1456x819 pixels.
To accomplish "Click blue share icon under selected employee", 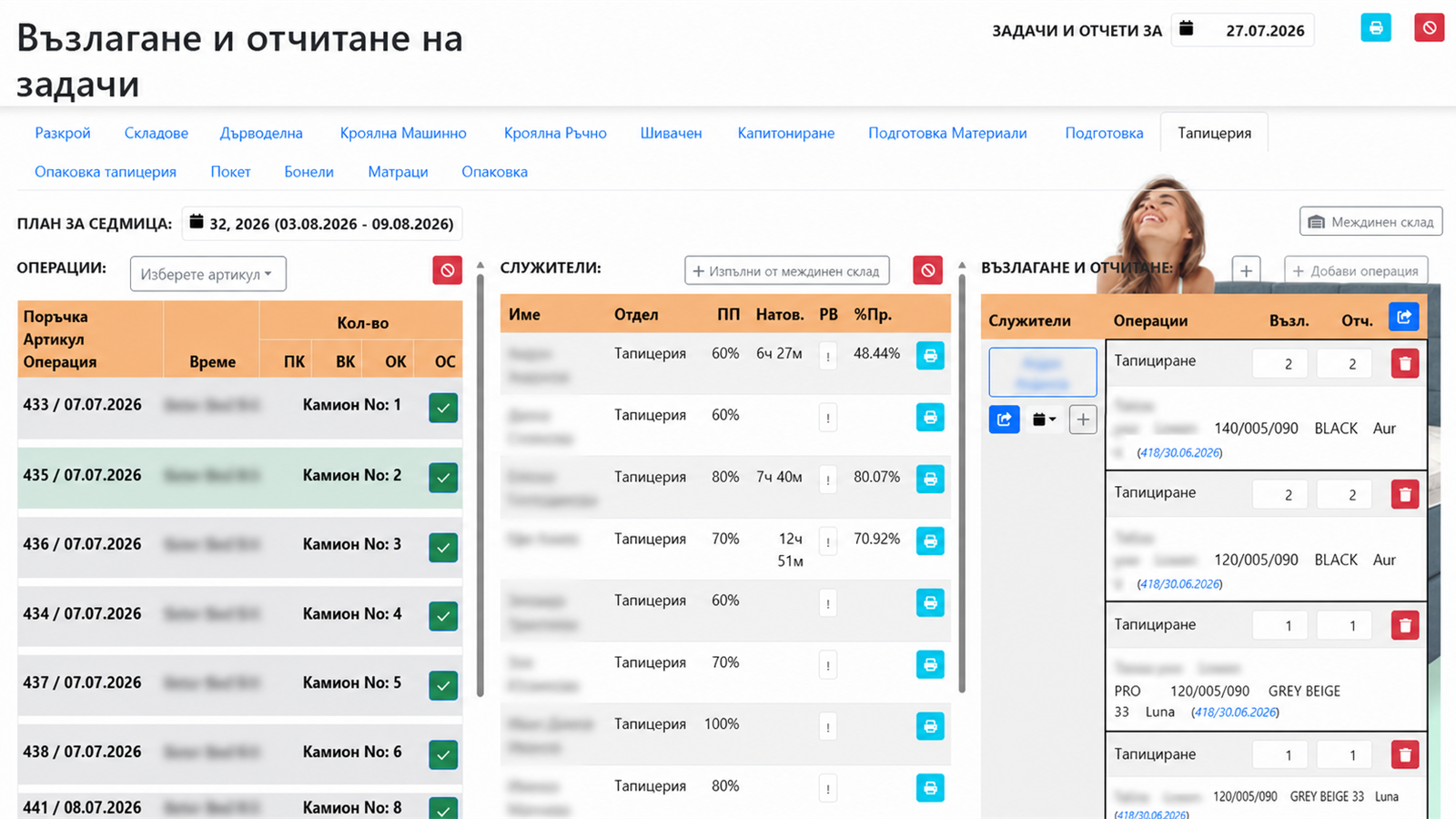I will point(1004,419).
